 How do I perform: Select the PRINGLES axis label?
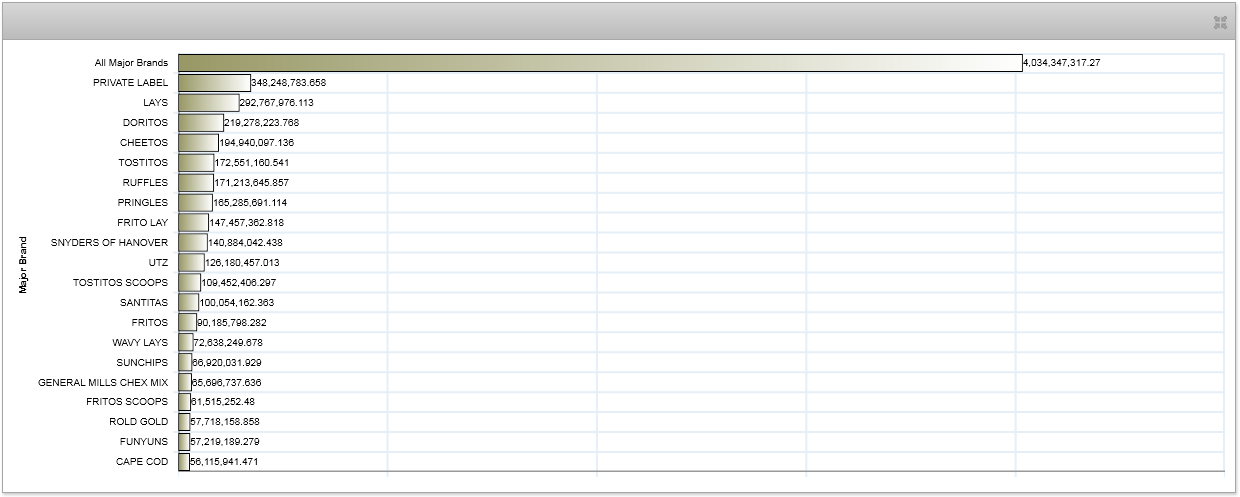click(x=142, y=203)
